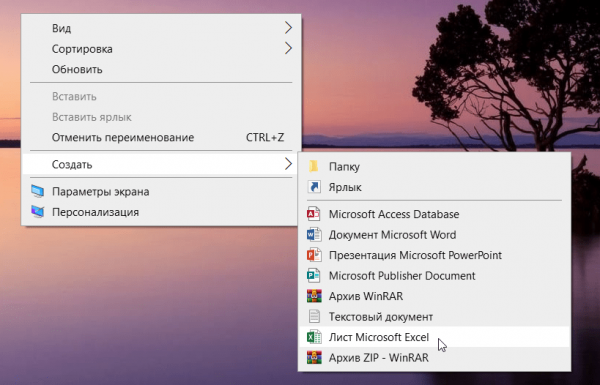Choose Обновить to refresh the desktop
The height and width of the screenshot is (385, 600).
161,69
